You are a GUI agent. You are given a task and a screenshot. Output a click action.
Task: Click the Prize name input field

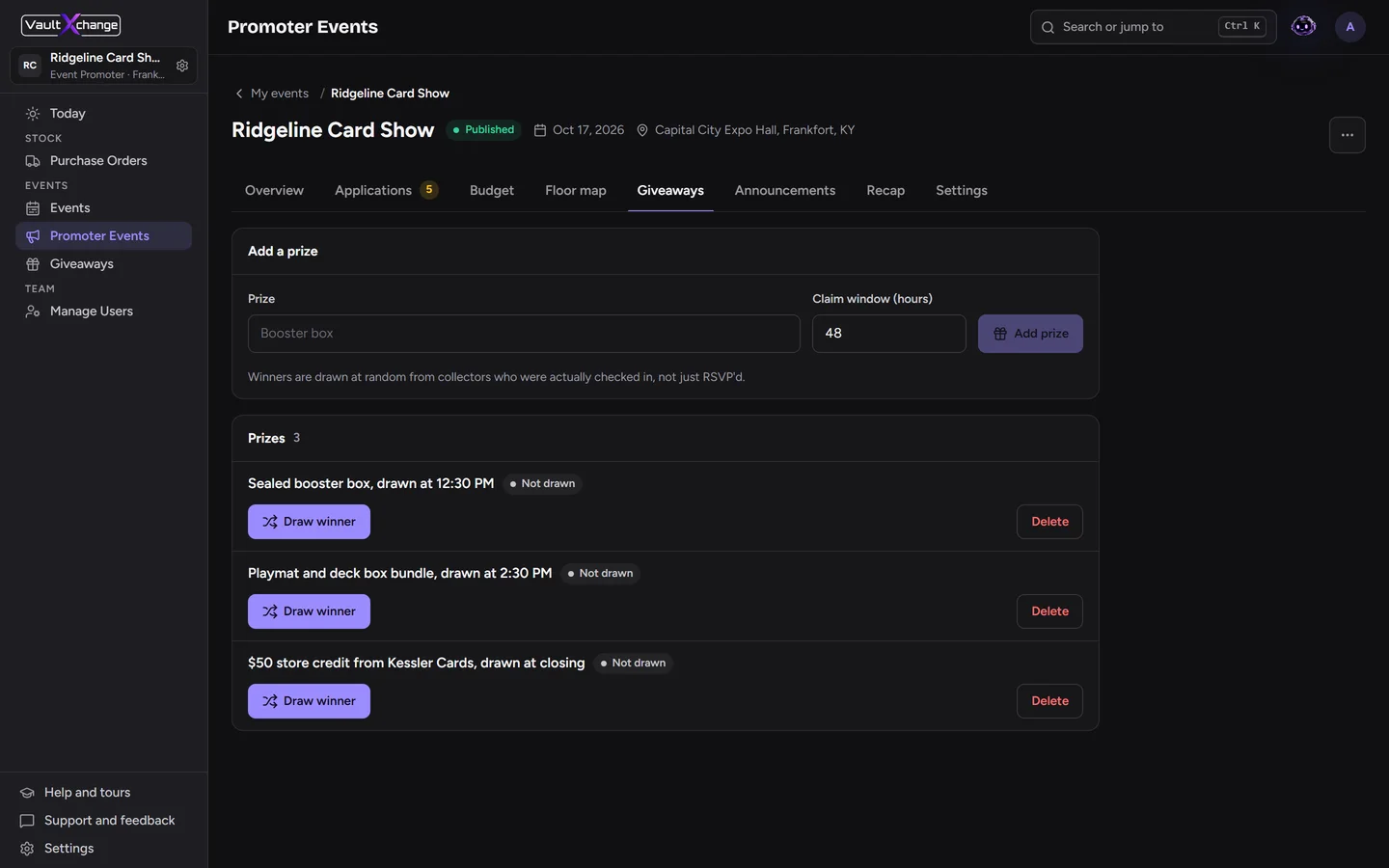coord(524,334)
